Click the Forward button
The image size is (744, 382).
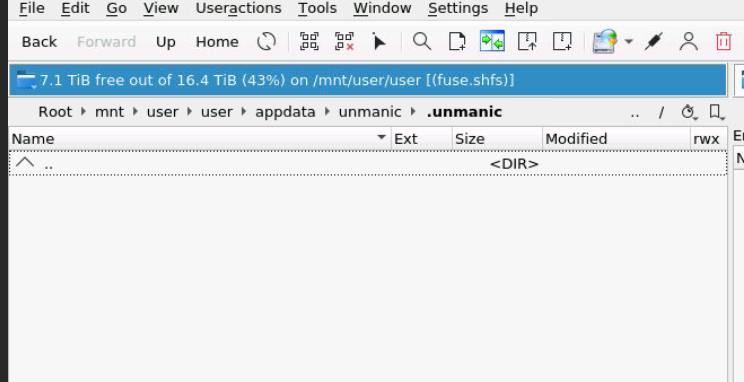point(106,42)
